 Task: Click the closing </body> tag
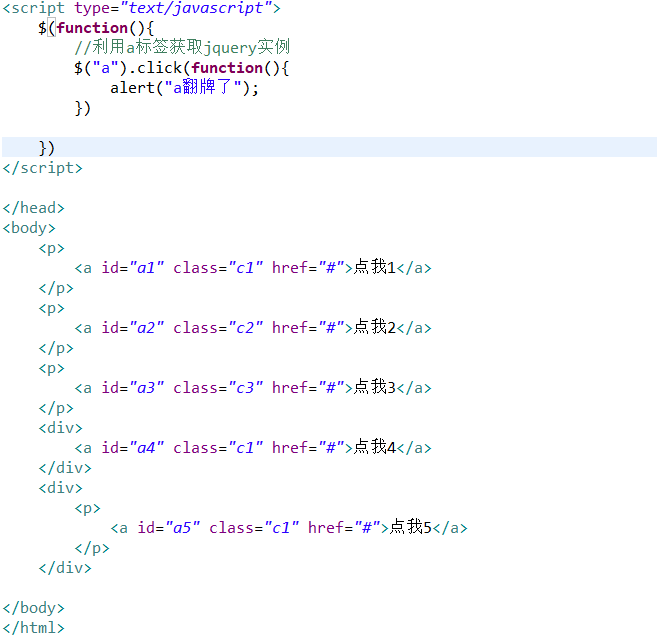34,608
